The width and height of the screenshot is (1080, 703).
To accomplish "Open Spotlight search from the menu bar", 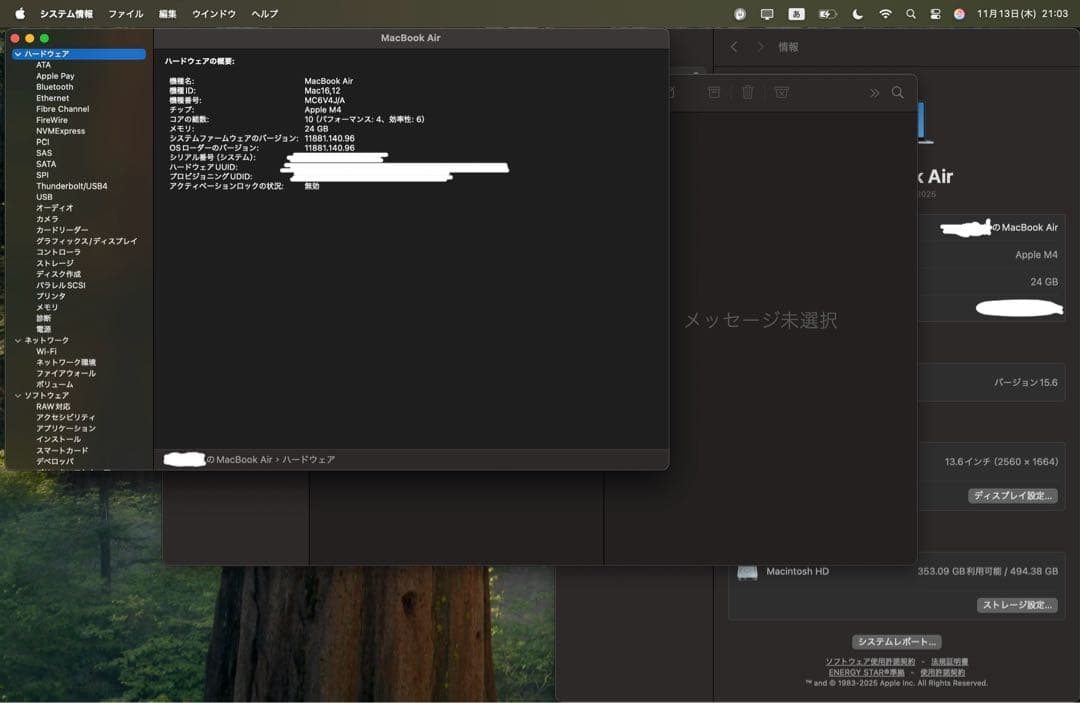I will click(911, 13).
